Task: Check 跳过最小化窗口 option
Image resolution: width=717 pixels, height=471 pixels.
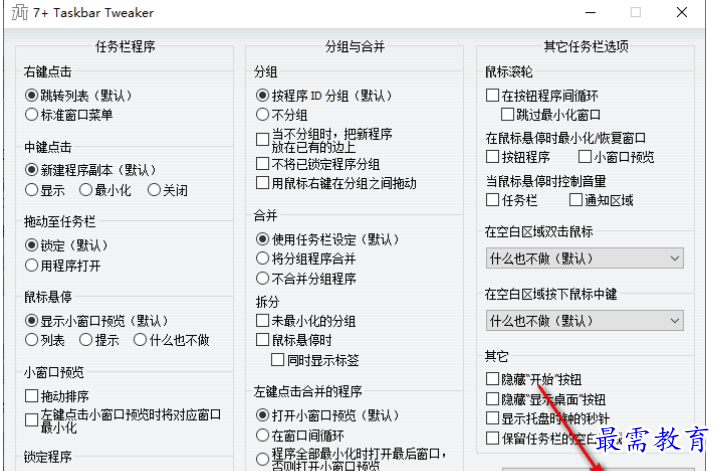Action: coord(508,114)
